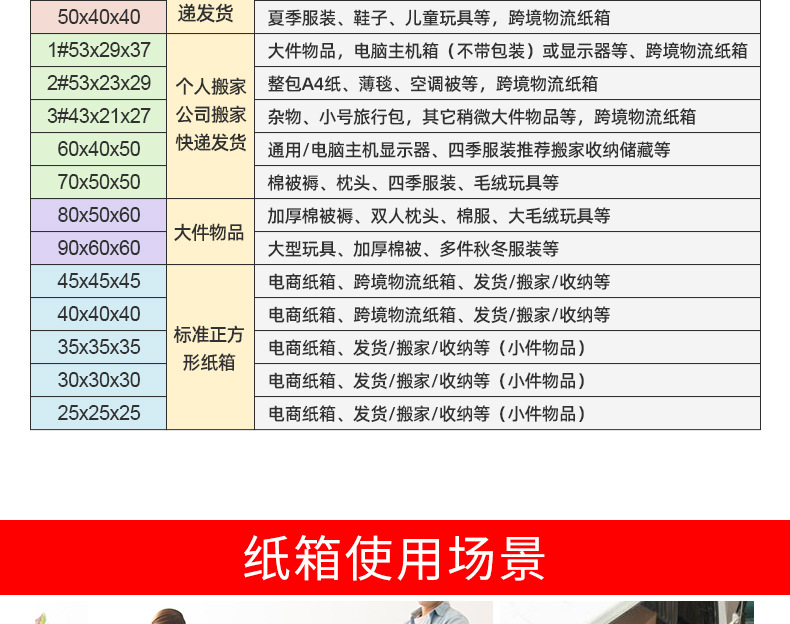This screenshot has width=790, height=624.
Task: Click the 50x40x40 size cell
Action: pyautogui.click(x=99, y=17)
